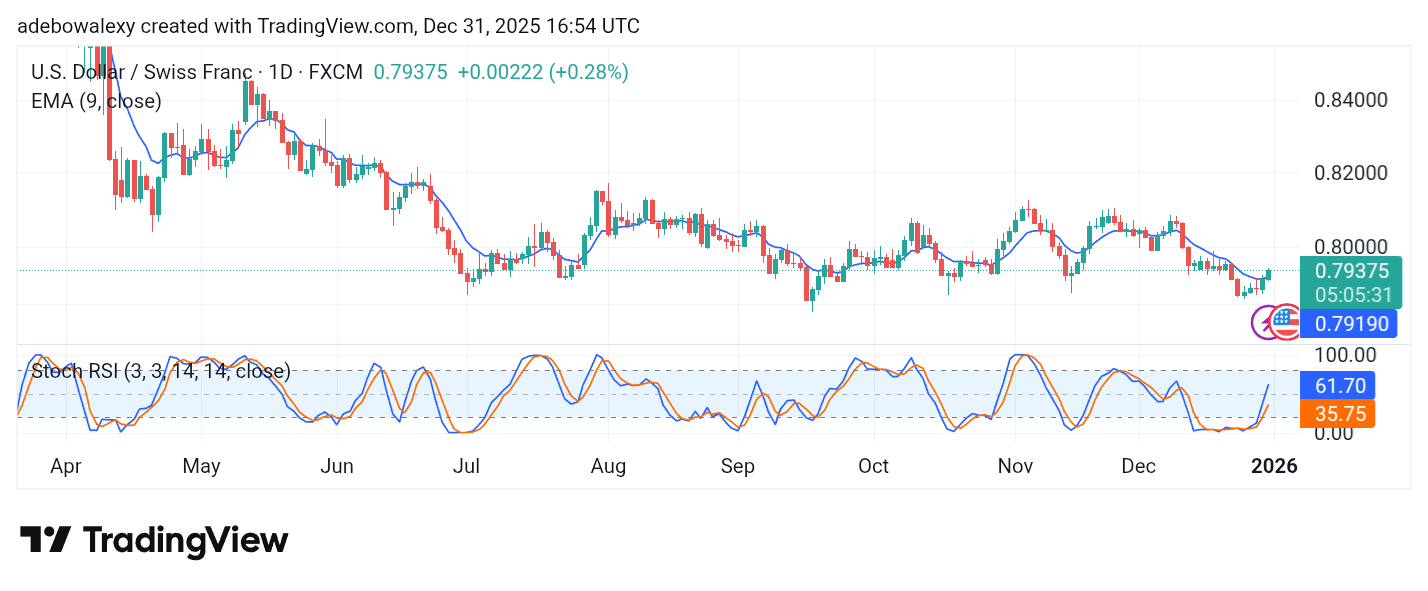Click the May label on time axis
This screenshot has width=1428, height=591.
tap(201, 466)
